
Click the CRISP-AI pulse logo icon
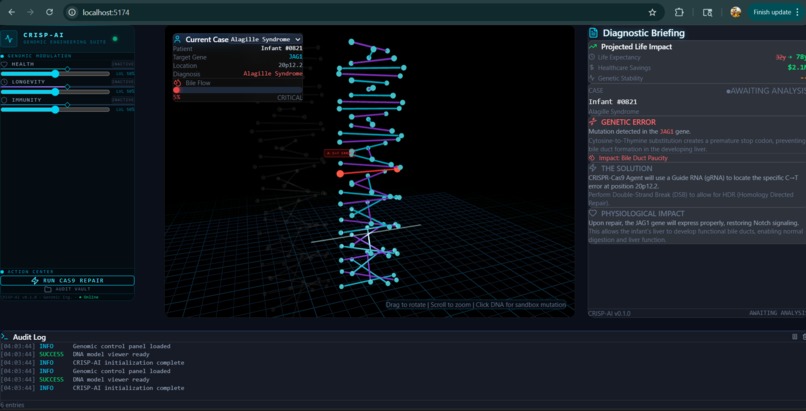[9, 39]
